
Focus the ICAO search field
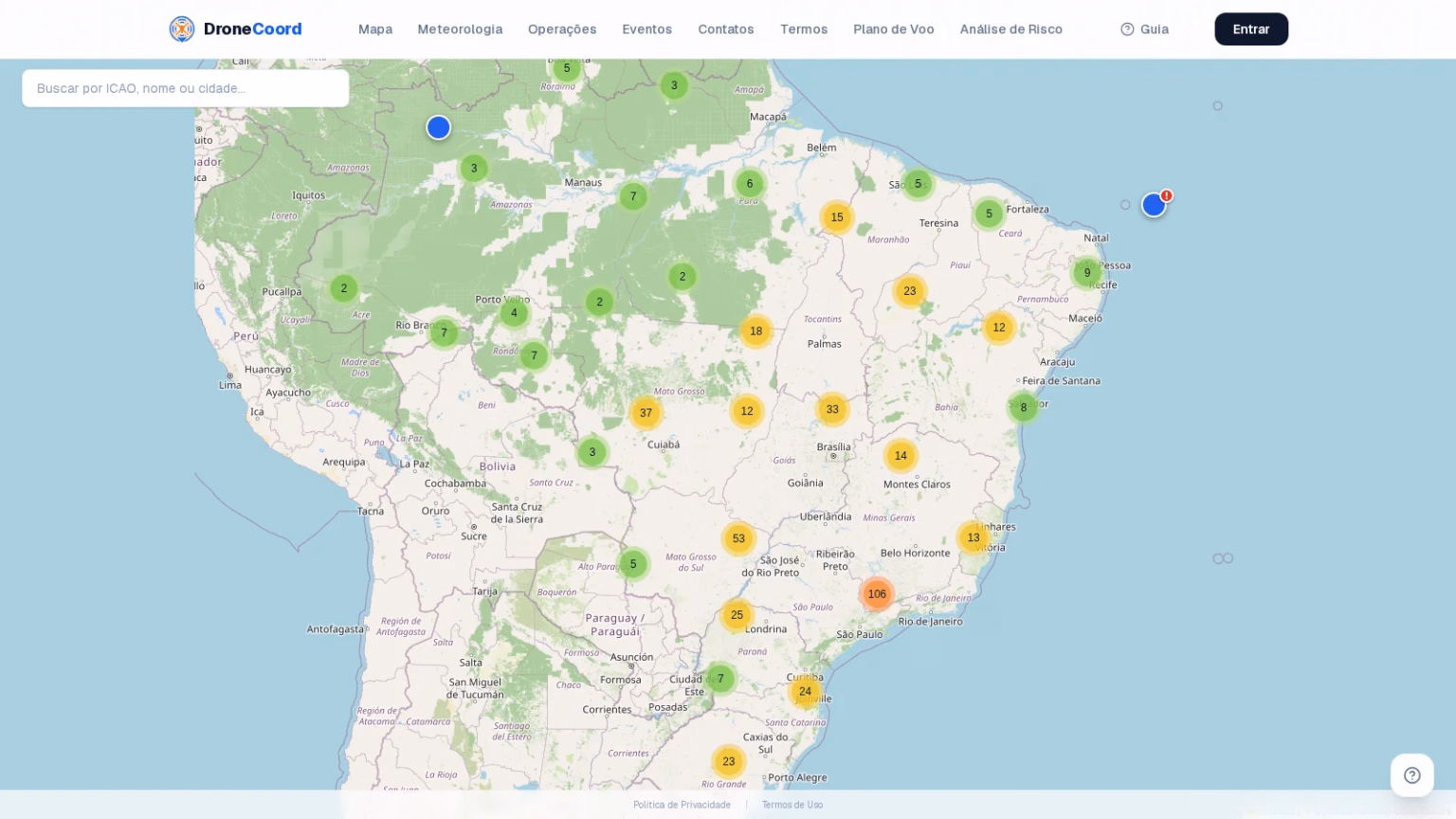pos(186,88)
